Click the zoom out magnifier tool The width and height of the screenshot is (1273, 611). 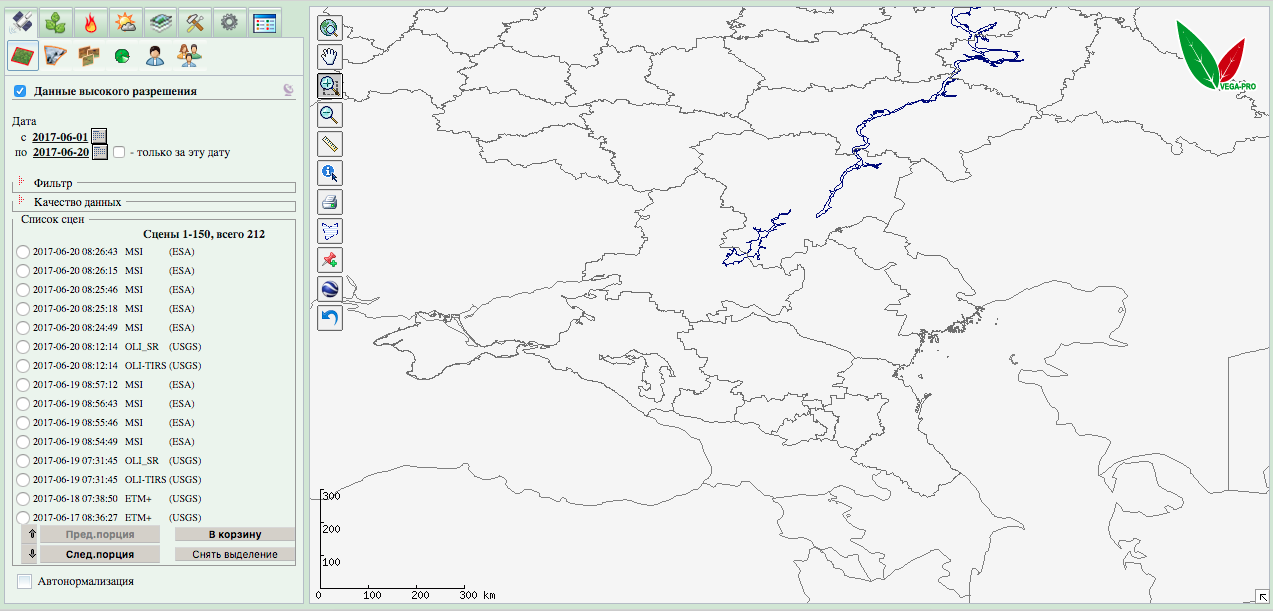pyautogui.click(x=330, y=115)
